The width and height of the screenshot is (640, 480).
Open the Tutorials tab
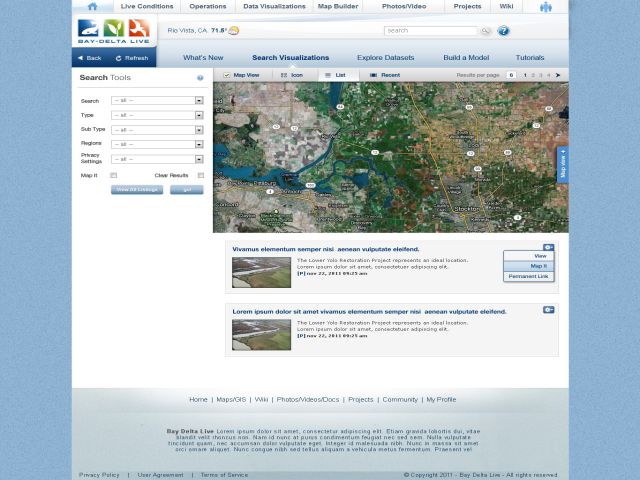click(530, 58)
